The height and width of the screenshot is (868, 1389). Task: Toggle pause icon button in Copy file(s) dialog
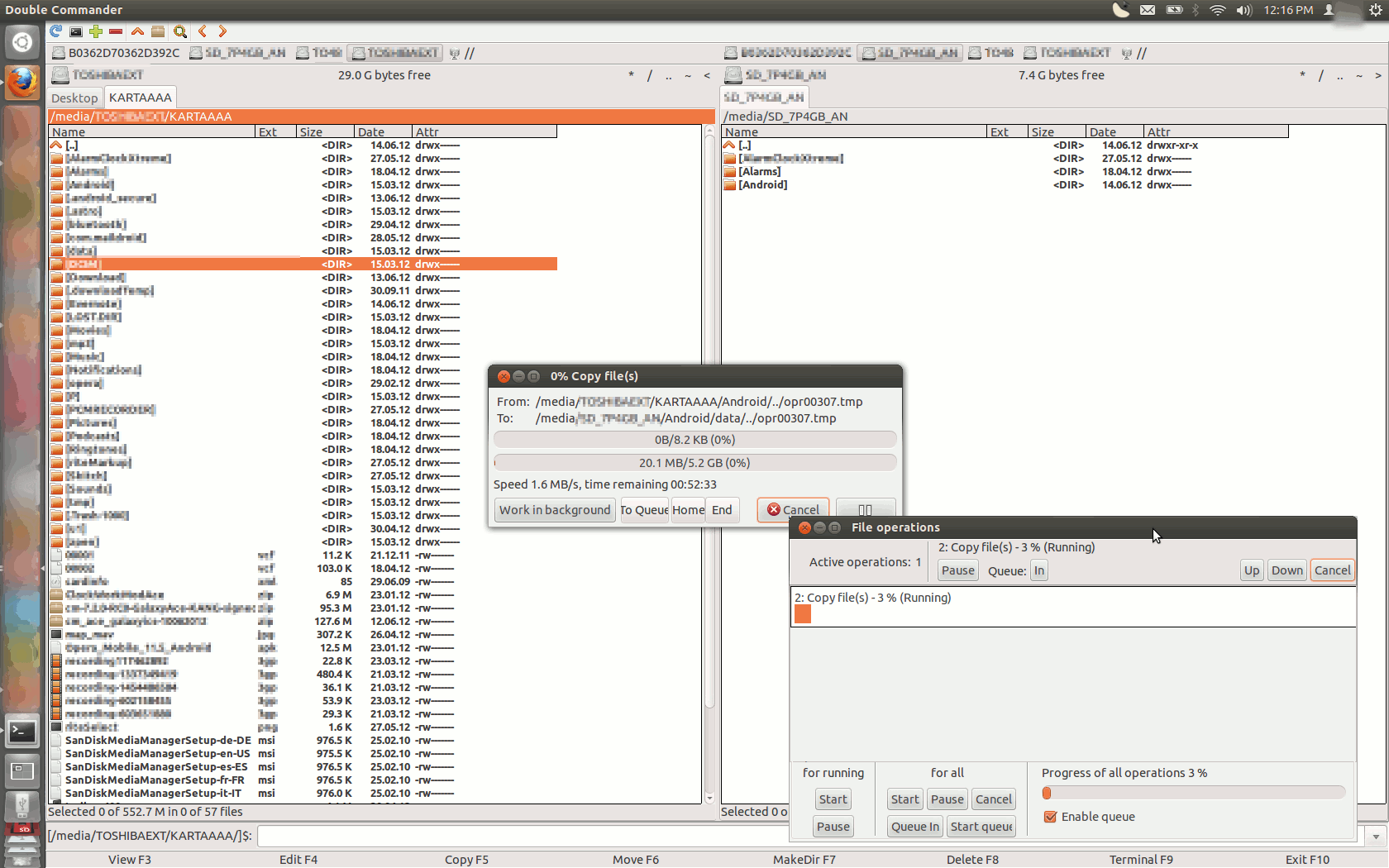point(865,510)
